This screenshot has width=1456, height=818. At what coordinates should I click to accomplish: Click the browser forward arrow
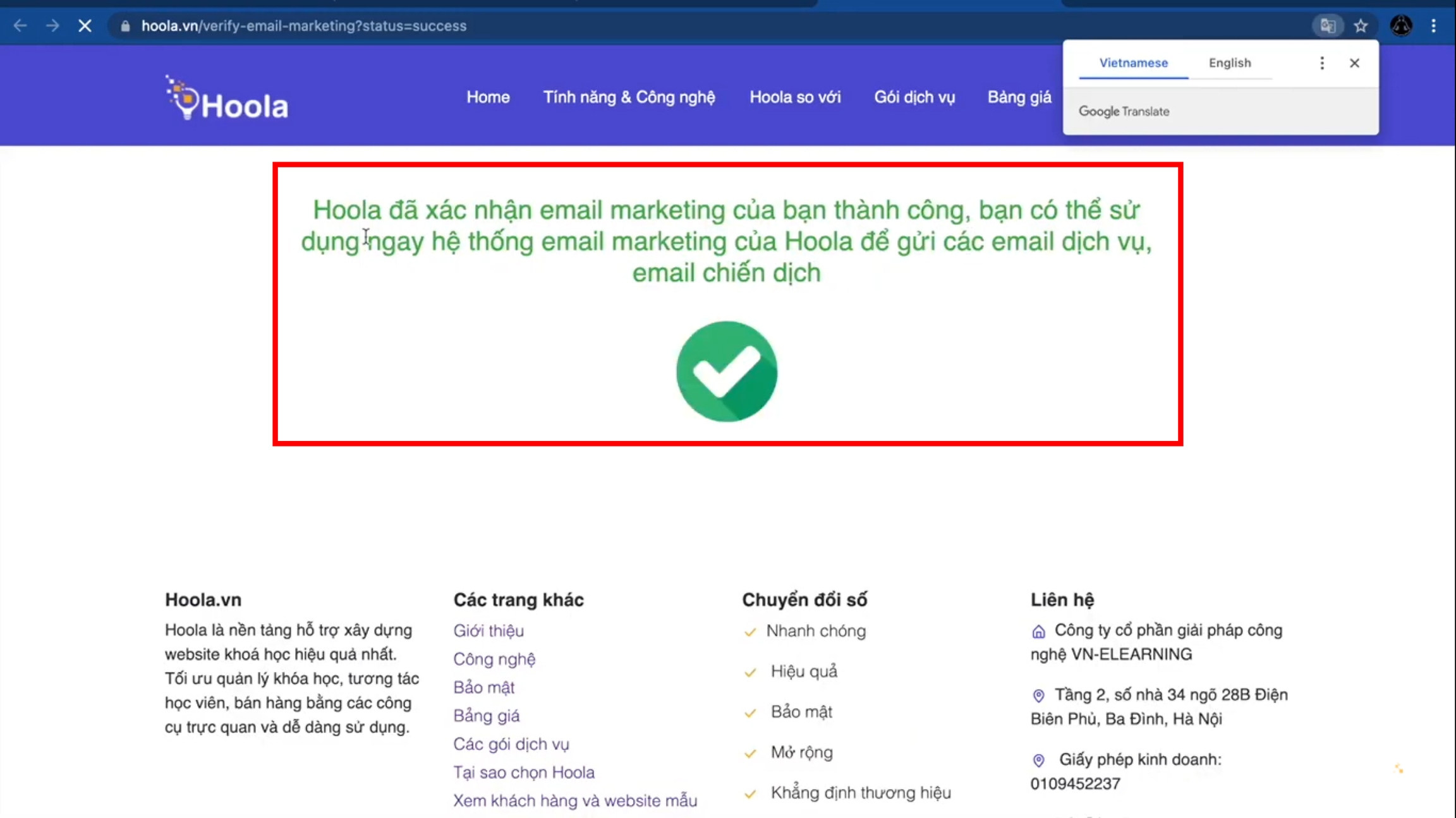53,26
